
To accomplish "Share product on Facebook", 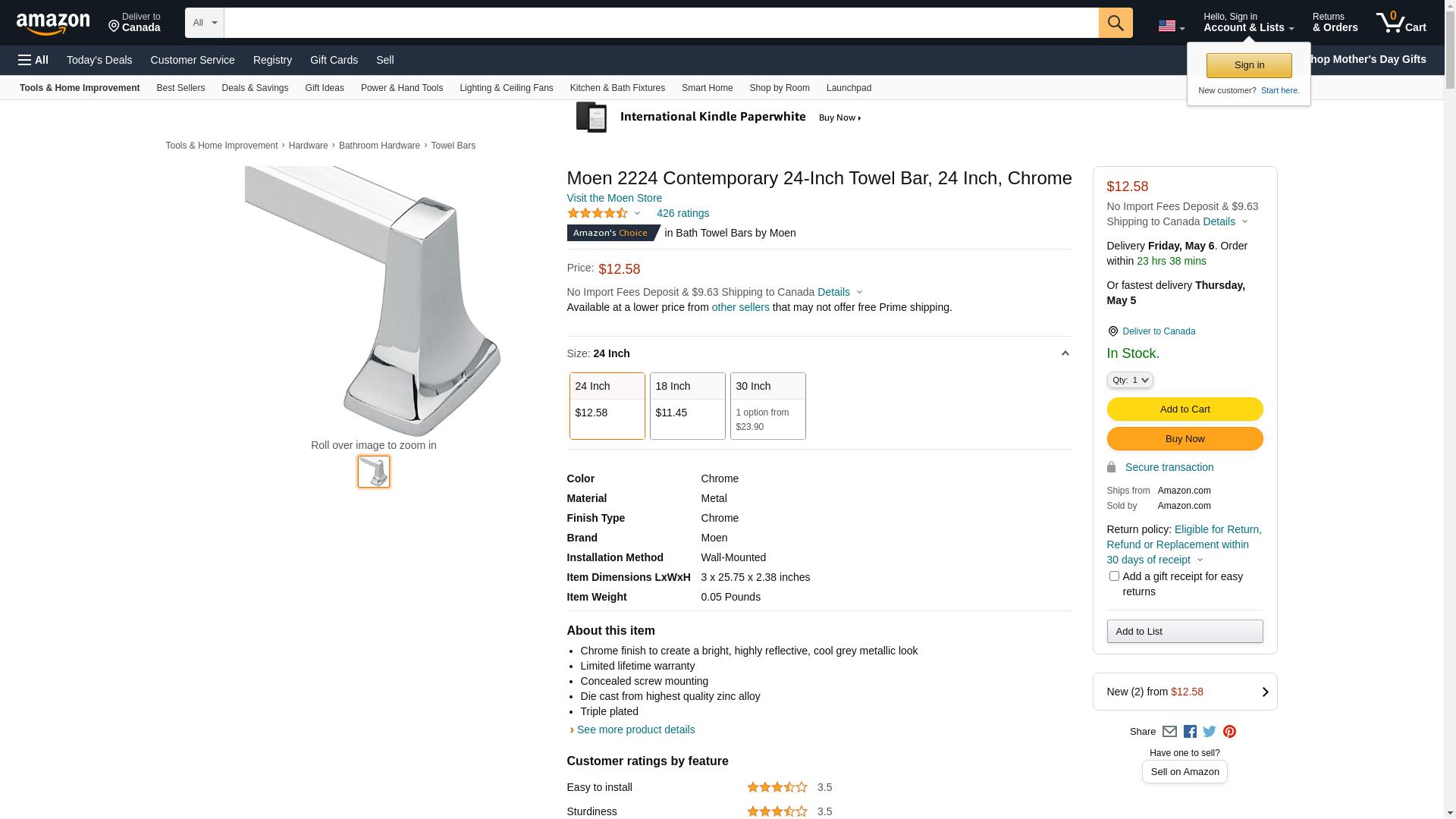I will (1190, 732).
